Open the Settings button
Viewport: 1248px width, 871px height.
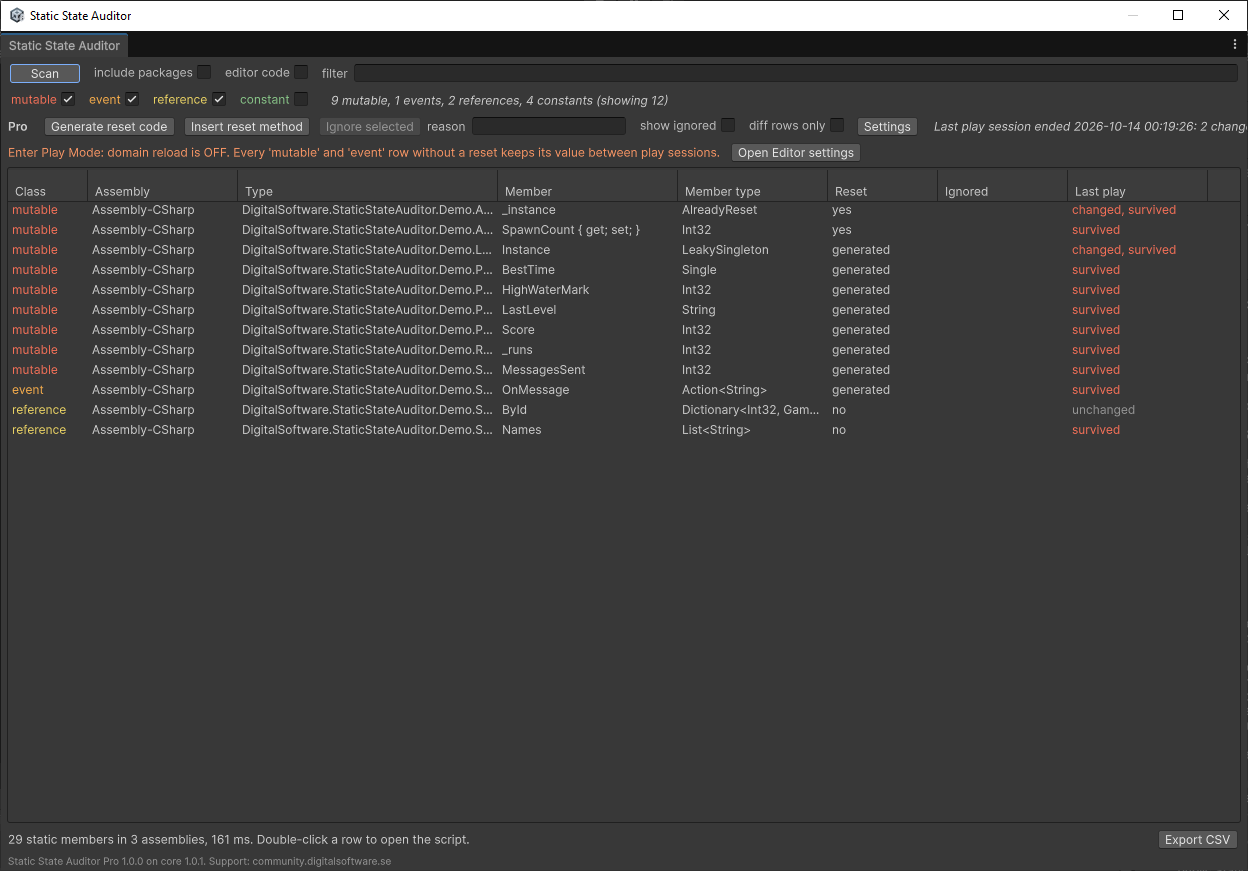point(887,127)
